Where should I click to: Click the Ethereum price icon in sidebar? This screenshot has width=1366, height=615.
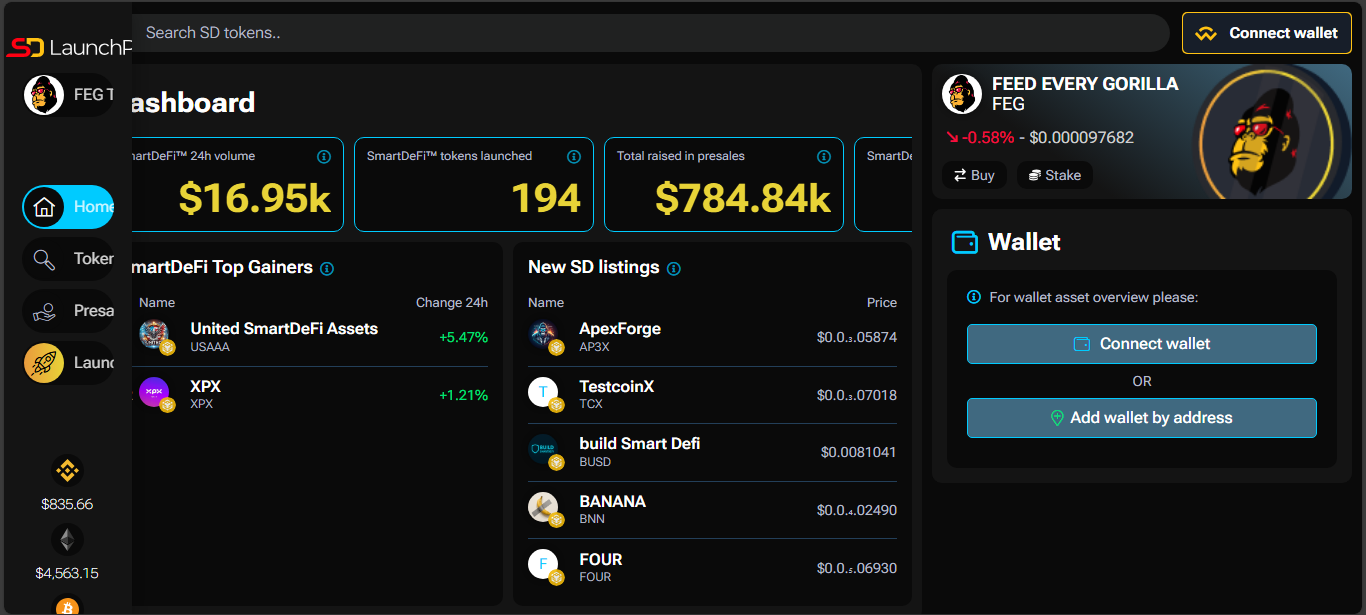point(67,540)
